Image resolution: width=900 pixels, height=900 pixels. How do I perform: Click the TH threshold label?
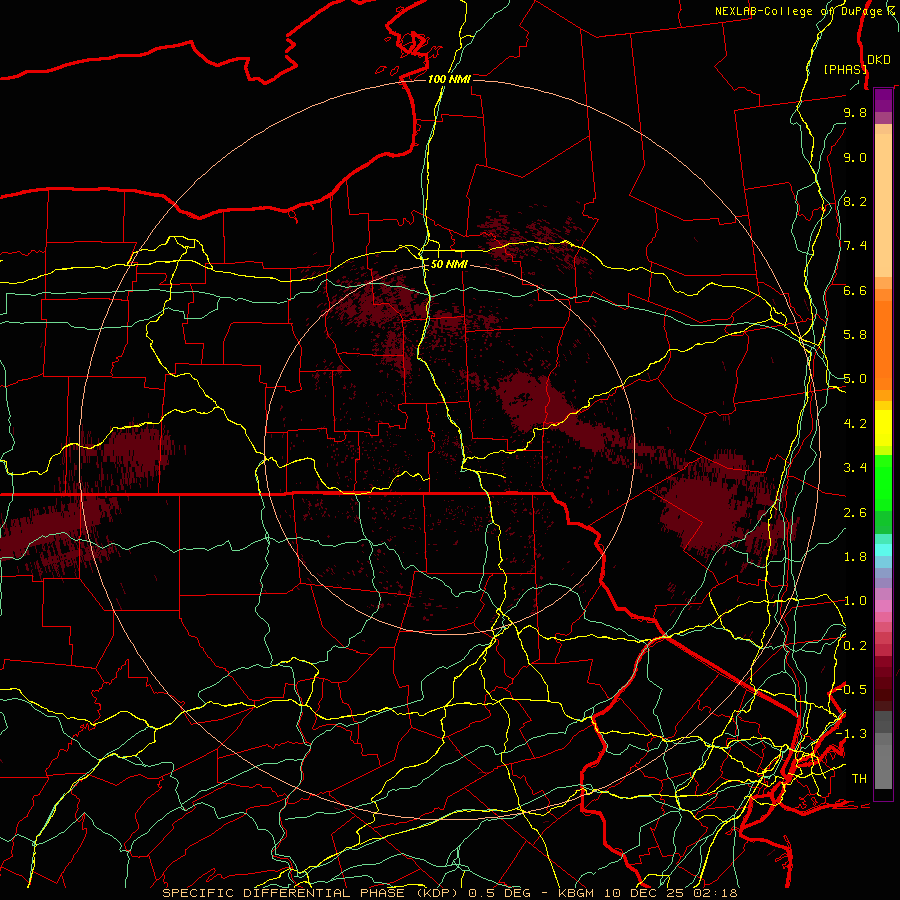(859, 779)
